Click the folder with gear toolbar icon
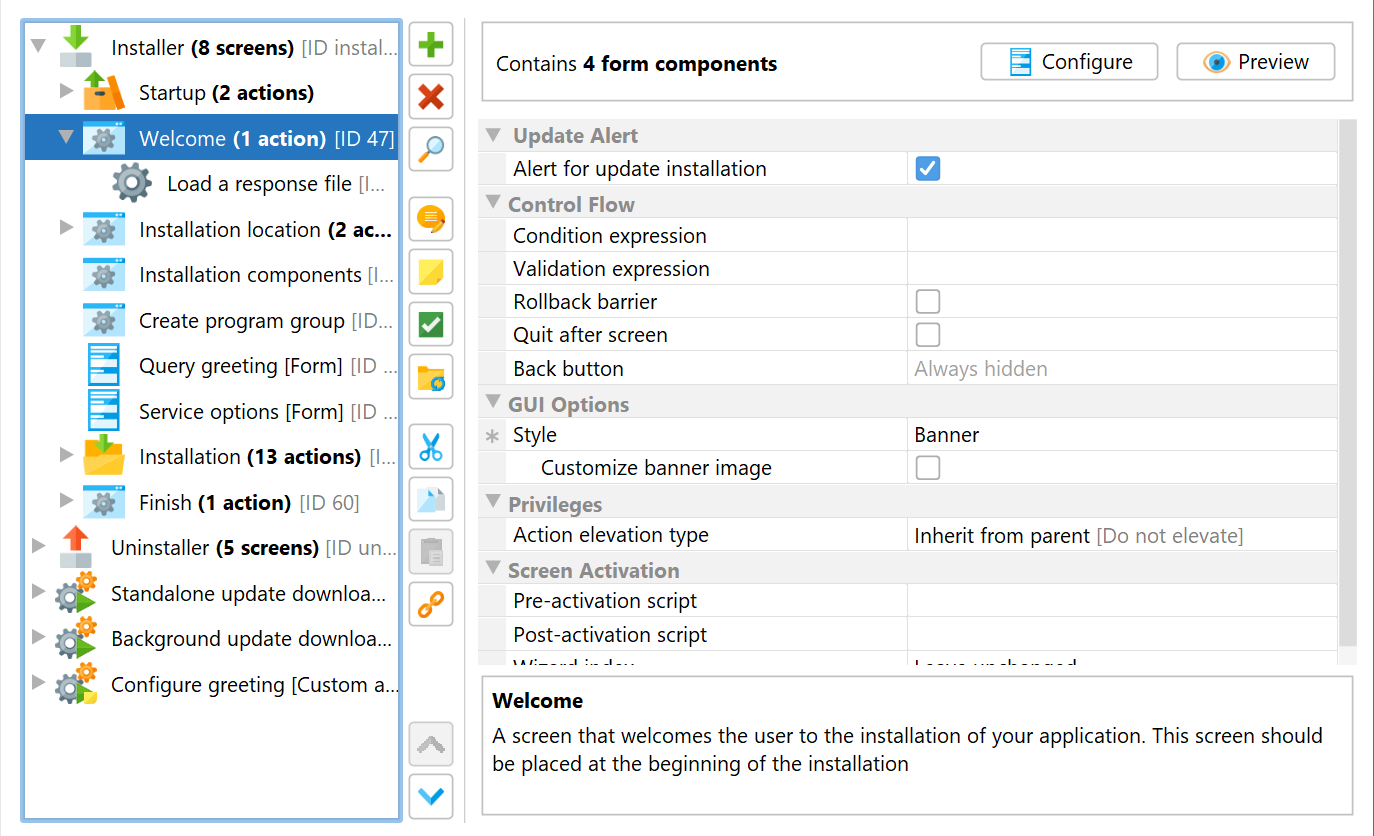 431,377
